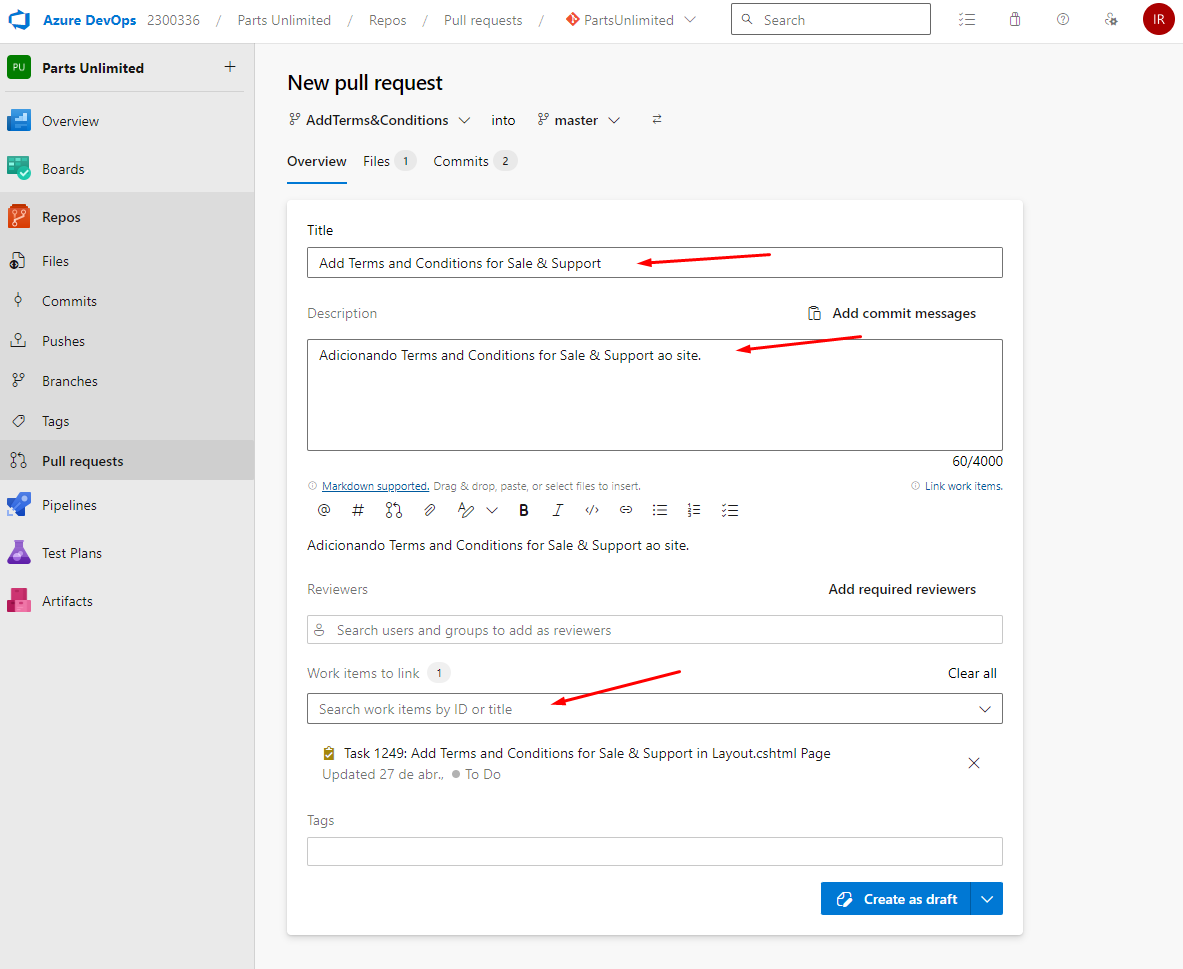
Task: Insert a task list
Action: (730, 510)
